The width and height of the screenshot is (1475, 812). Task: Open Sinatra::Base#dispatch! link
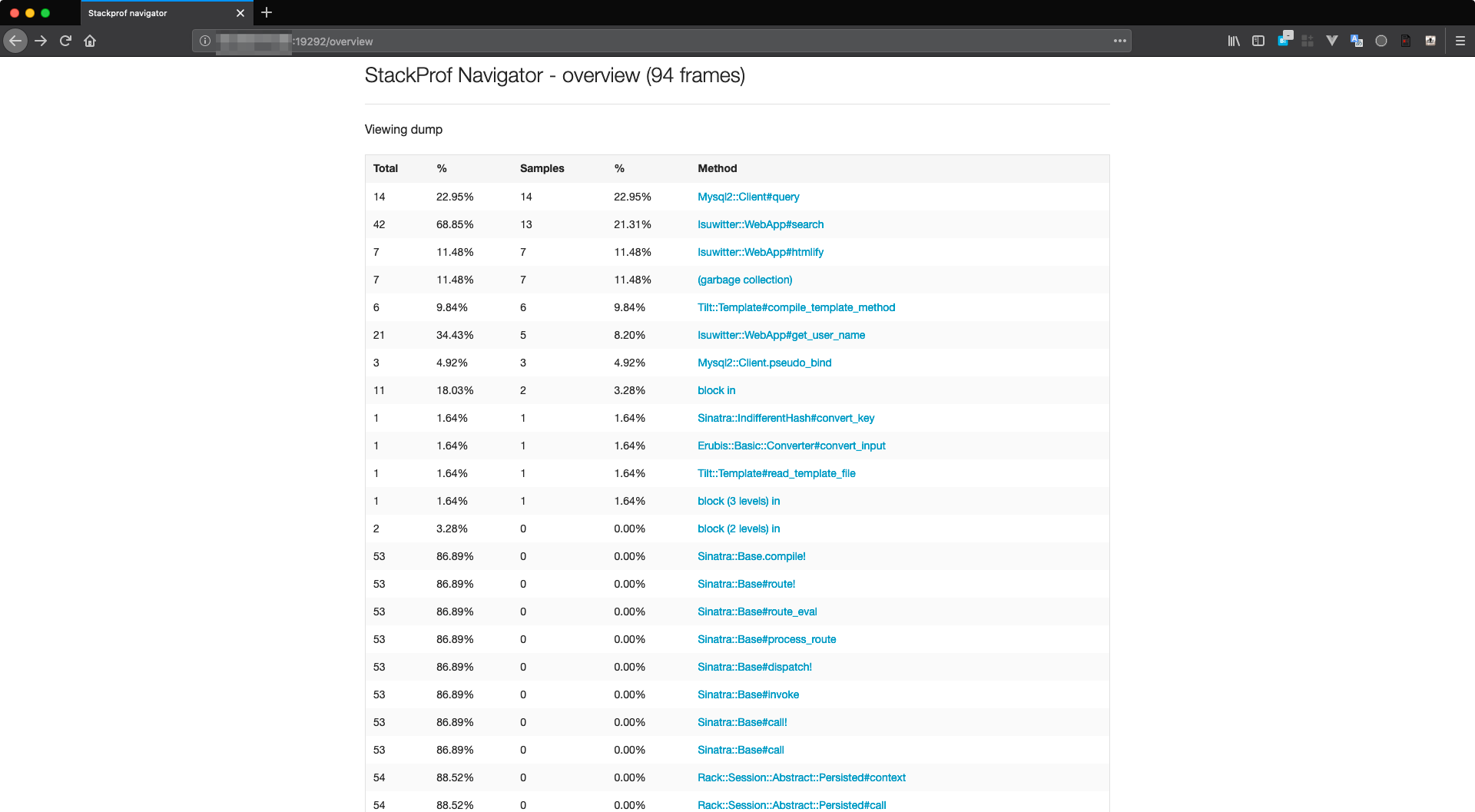(754, 667)
